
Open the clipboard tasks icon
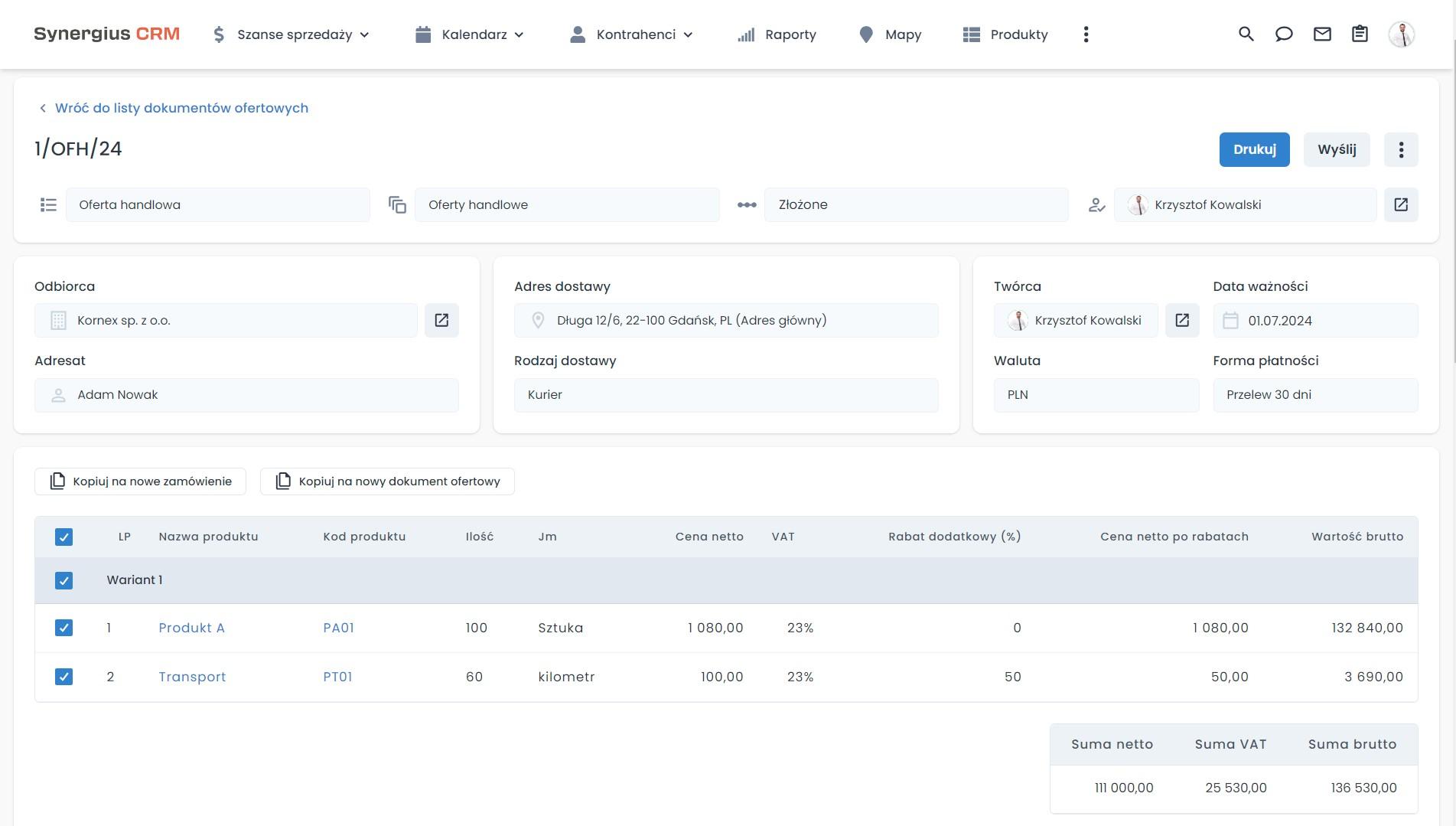coord(1360,34)
